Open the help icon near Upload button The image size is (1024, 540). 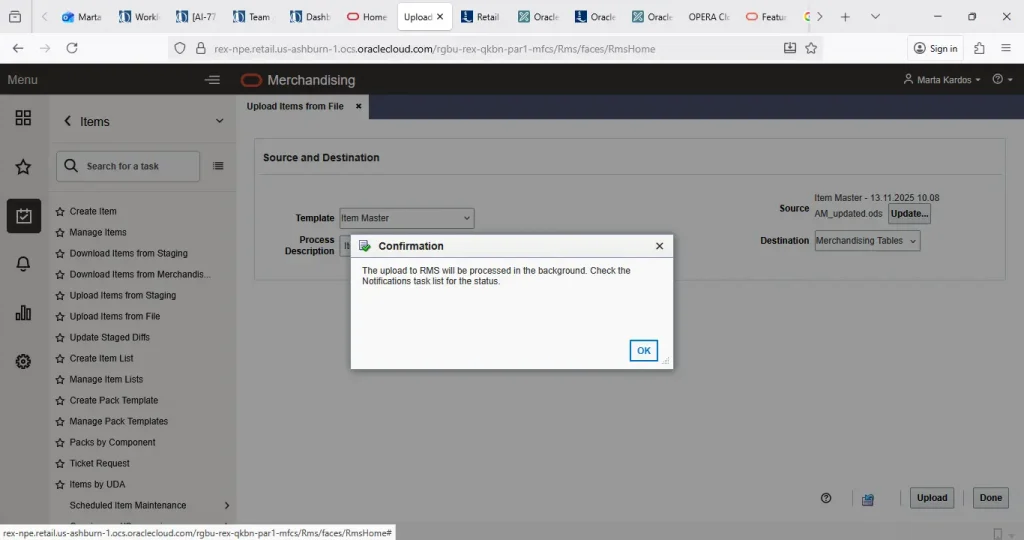(x=826, y=498)
